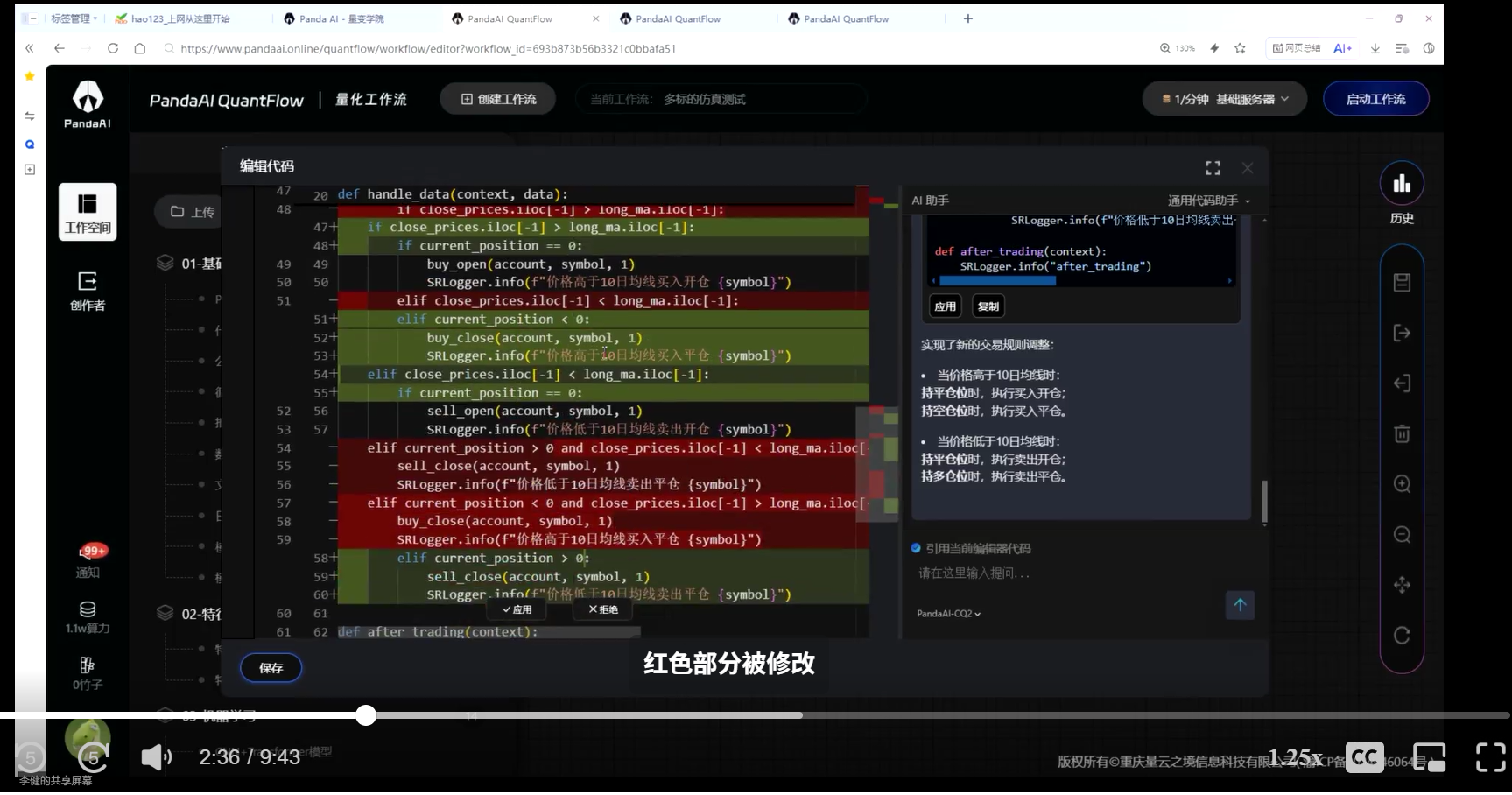Viewport: 1512px width, 795px height.
Task: Click the circular reset icon on canvas toolbar
Action: (x=1402, y=636)
